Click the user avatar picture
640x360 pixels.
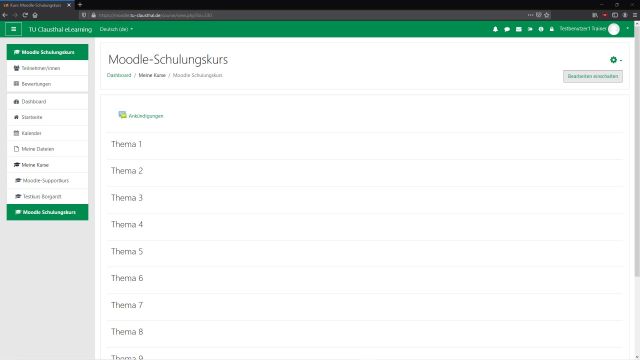point(613,29)
